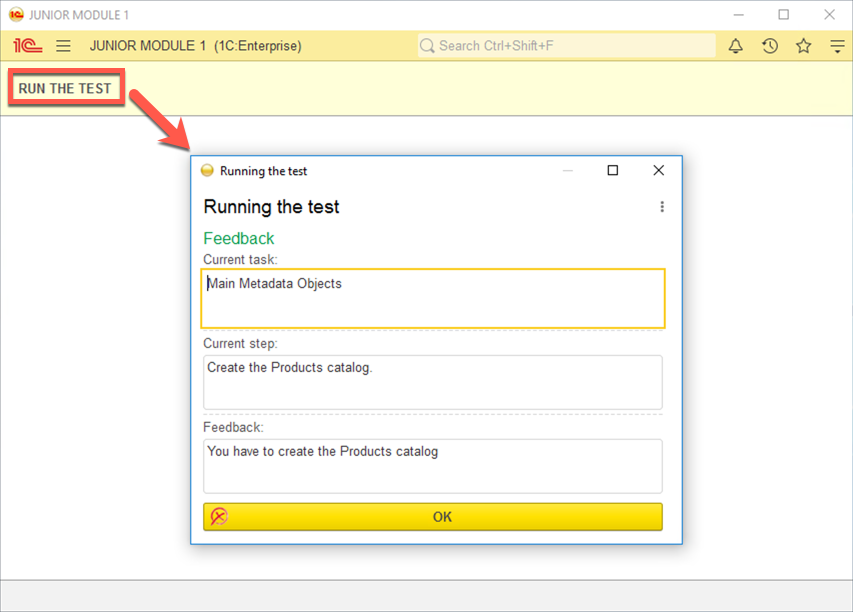Show the history clock panel
The image size is (853, 612).
[770, 46]
